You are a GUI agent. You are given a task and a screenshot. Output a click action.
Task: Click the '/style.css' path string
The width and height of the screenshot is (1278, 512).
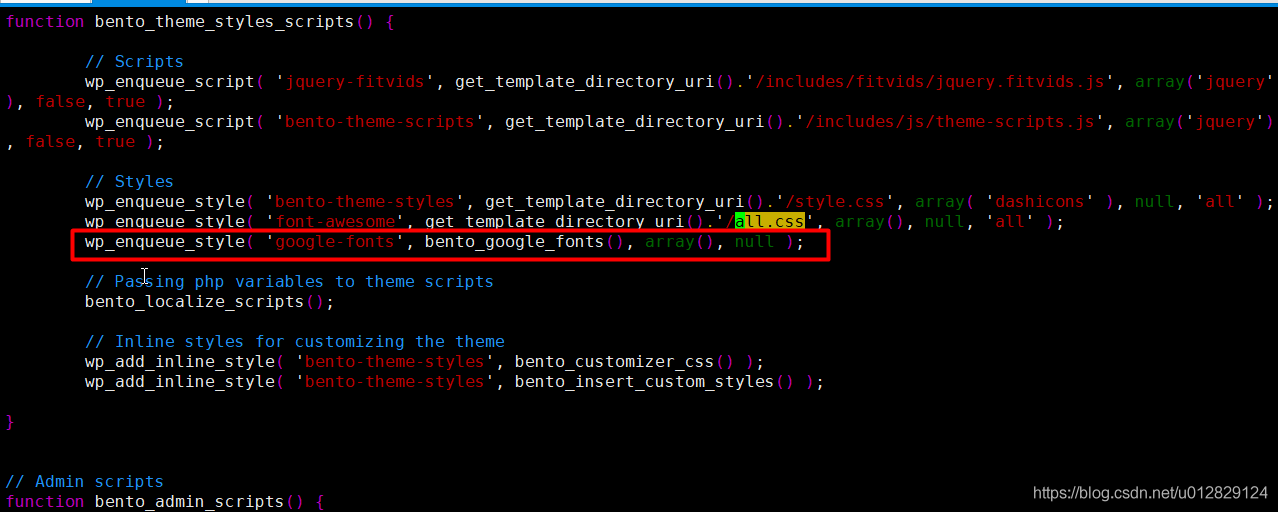[849, 202]
